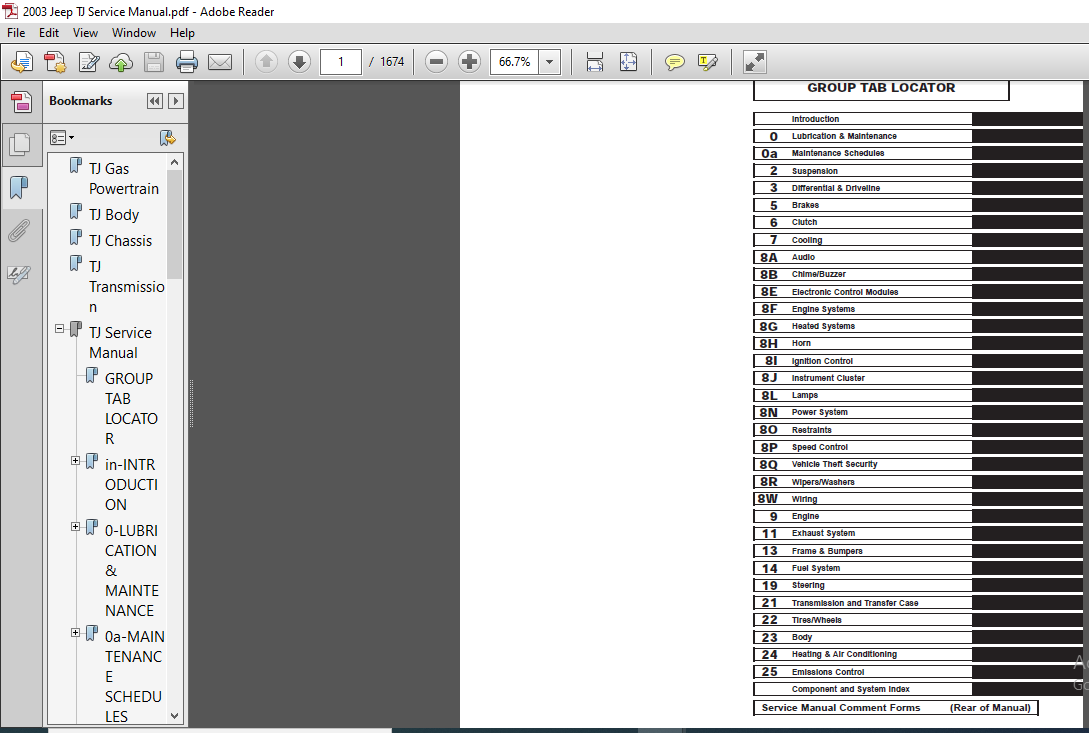Viewport: 1089px width, 733px height.
Task: Open the File menu
Action: pyautogui.click(x=16, y=33)
